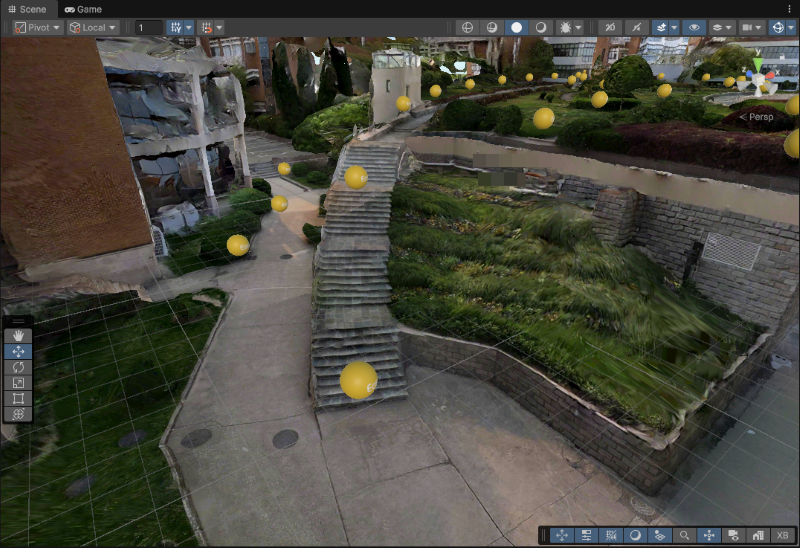
Task: Select the Move tool in tools overlay
Action: click(x=18, y=352)
